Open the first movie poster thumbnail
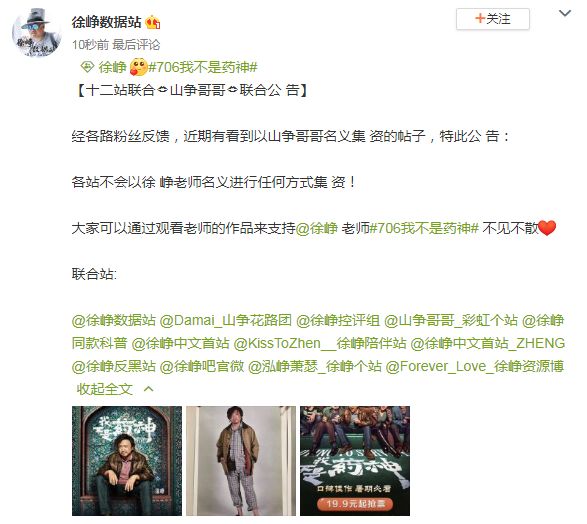Screen dimensions: 587x524 [127, 461]
